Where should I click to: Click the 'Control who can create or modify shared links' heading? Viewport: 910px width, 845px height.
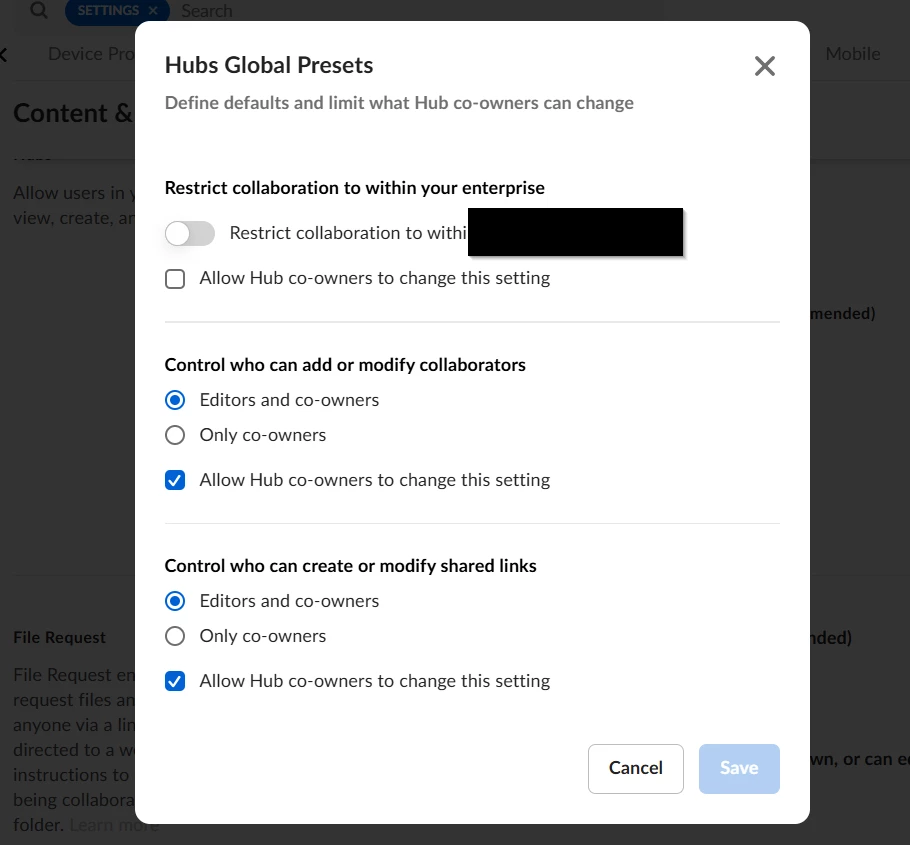[351, 566]
